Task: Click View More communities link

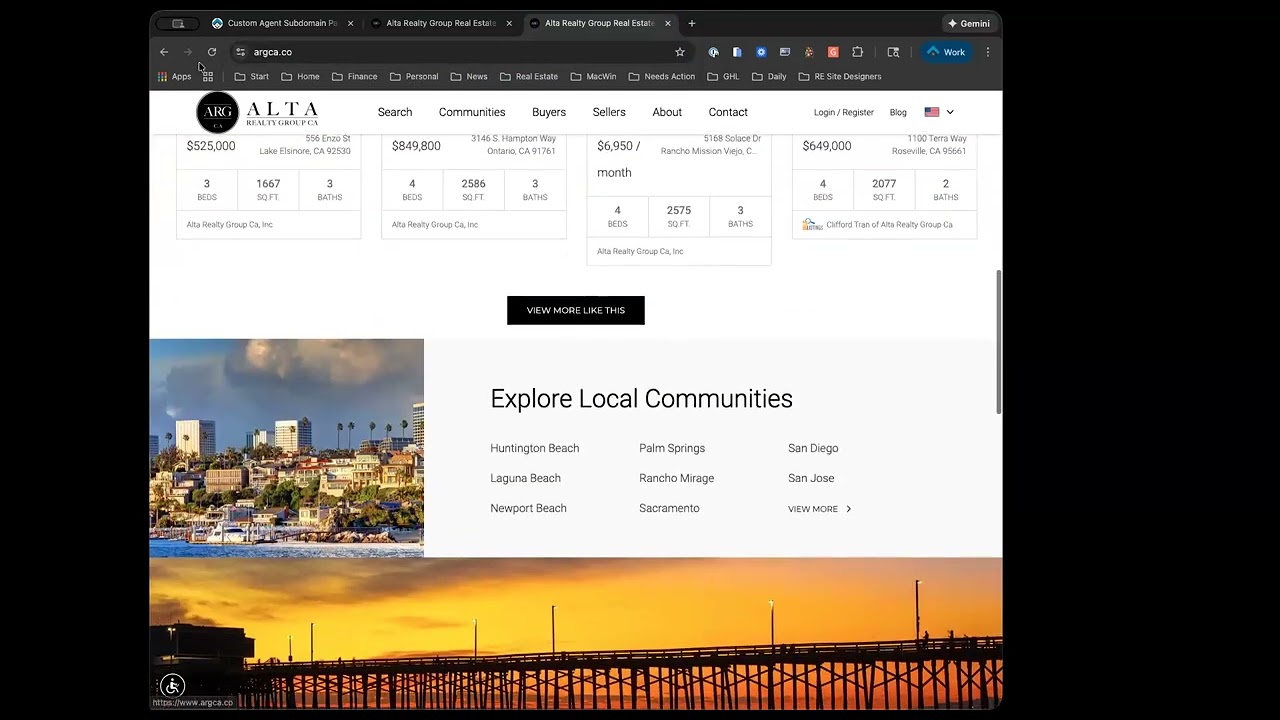Action: tap(820, 509)
